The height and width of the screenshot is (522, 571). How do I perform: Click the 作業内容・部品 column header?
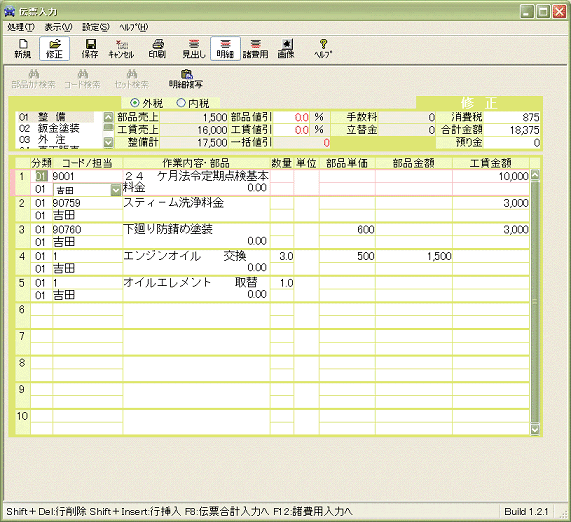tap(196, 163)
